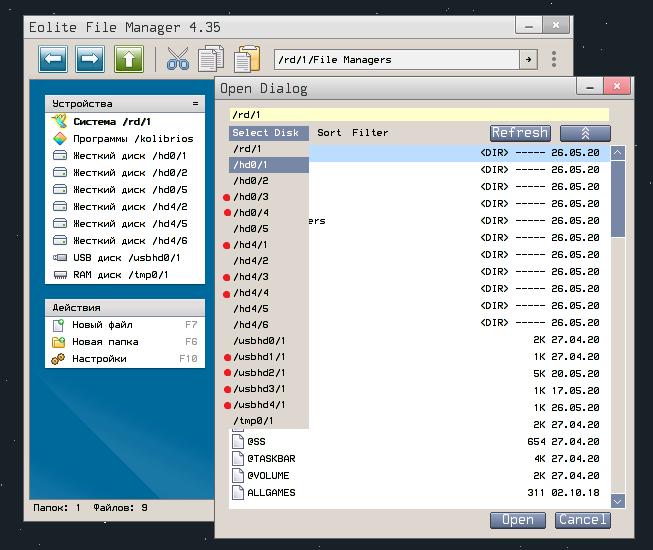Click the Back arrow toolbar button
Screen dimensions: 653x550
pyautogui.click(x=53, y=59)
